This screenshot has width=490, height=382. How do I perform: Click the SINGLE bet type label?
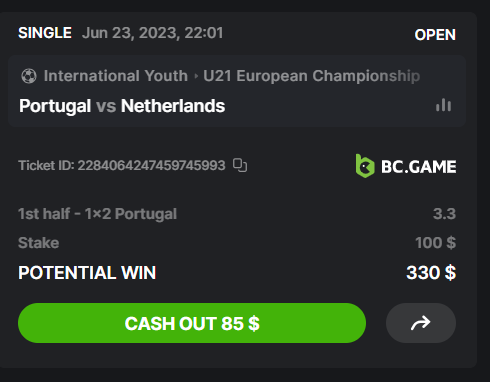point(45,33)
